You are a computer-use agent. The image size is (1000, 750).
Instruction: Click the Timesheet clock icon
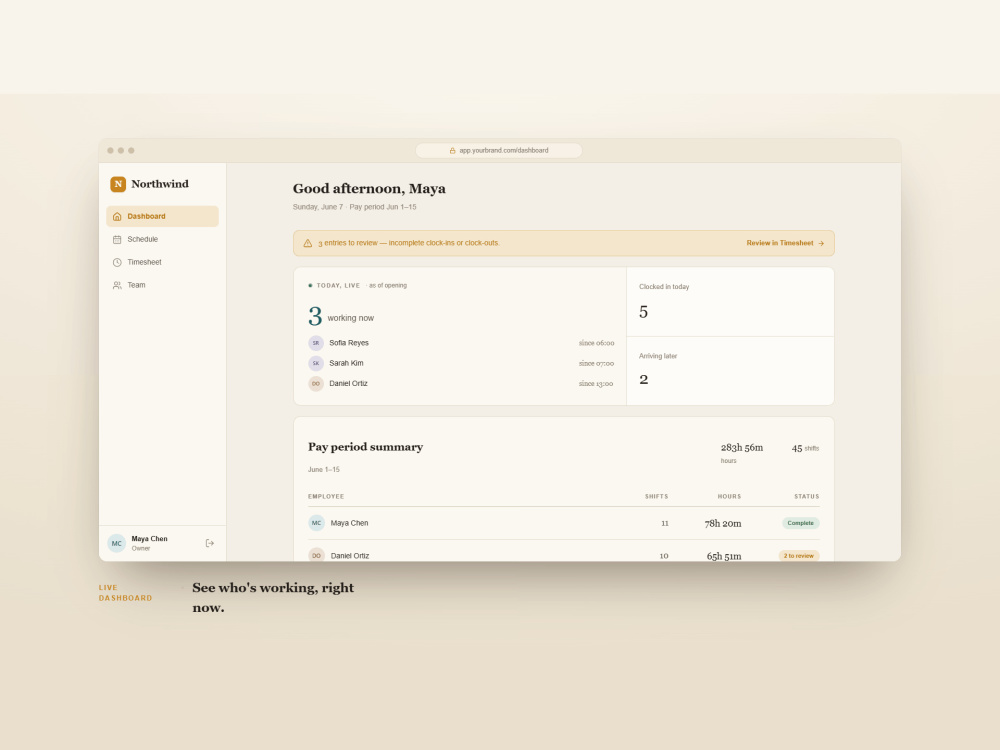pos(117,263)
